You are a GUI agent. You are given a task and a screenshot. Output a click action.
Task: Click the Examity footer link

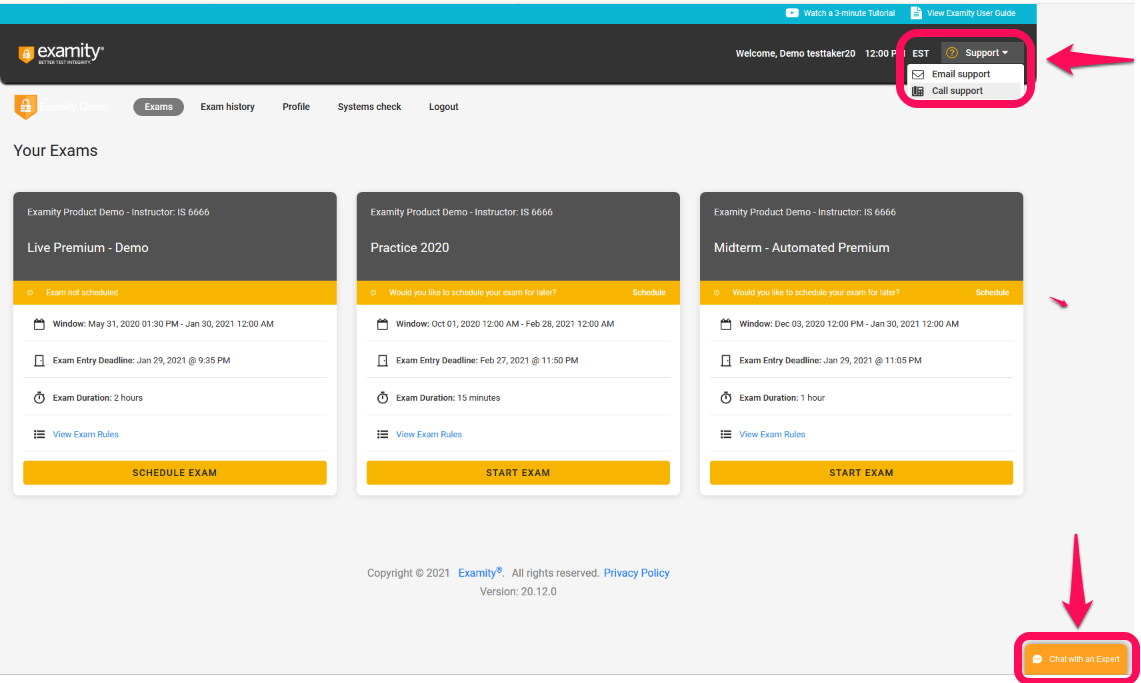pos(480,573)
